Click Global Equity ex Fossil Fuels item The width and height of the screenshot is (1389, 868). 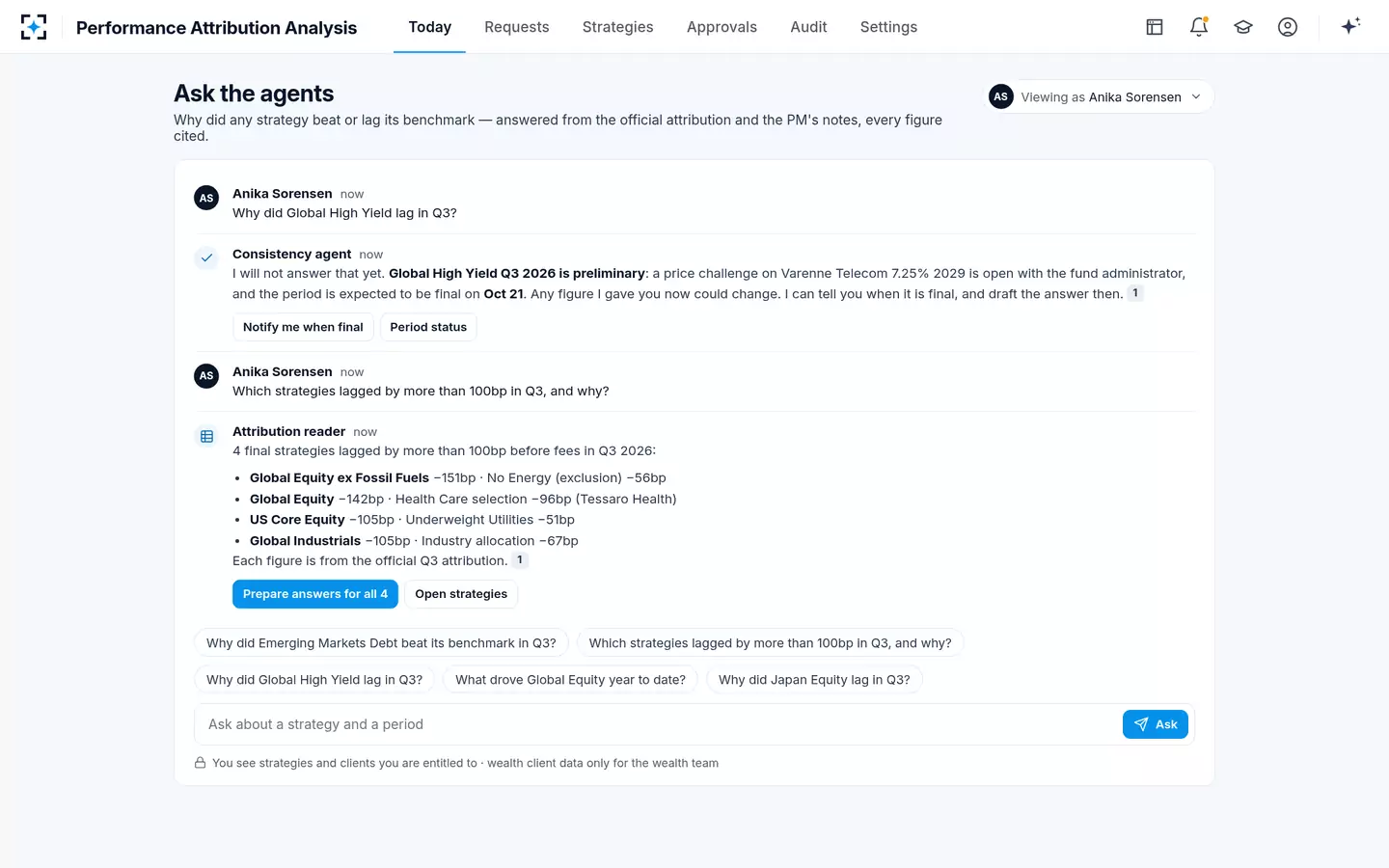(458, 477)
